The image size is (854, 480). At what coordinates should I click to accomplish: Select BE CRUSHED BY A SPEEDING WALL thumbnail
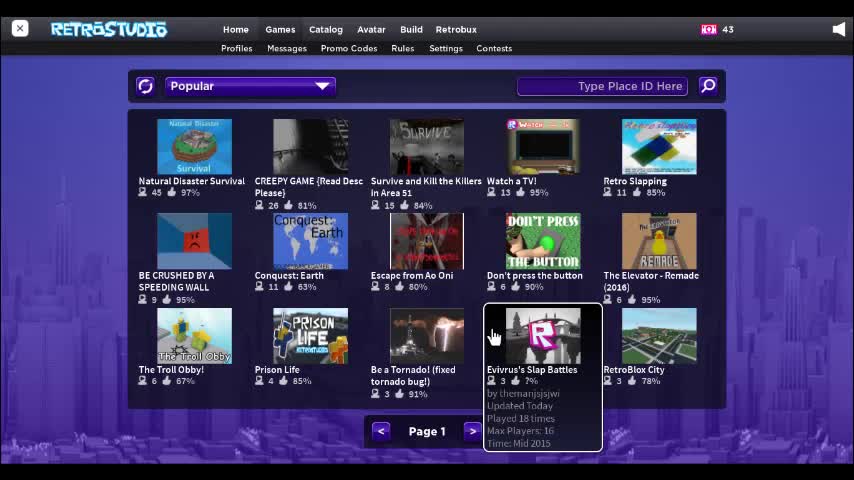point(194,241)
